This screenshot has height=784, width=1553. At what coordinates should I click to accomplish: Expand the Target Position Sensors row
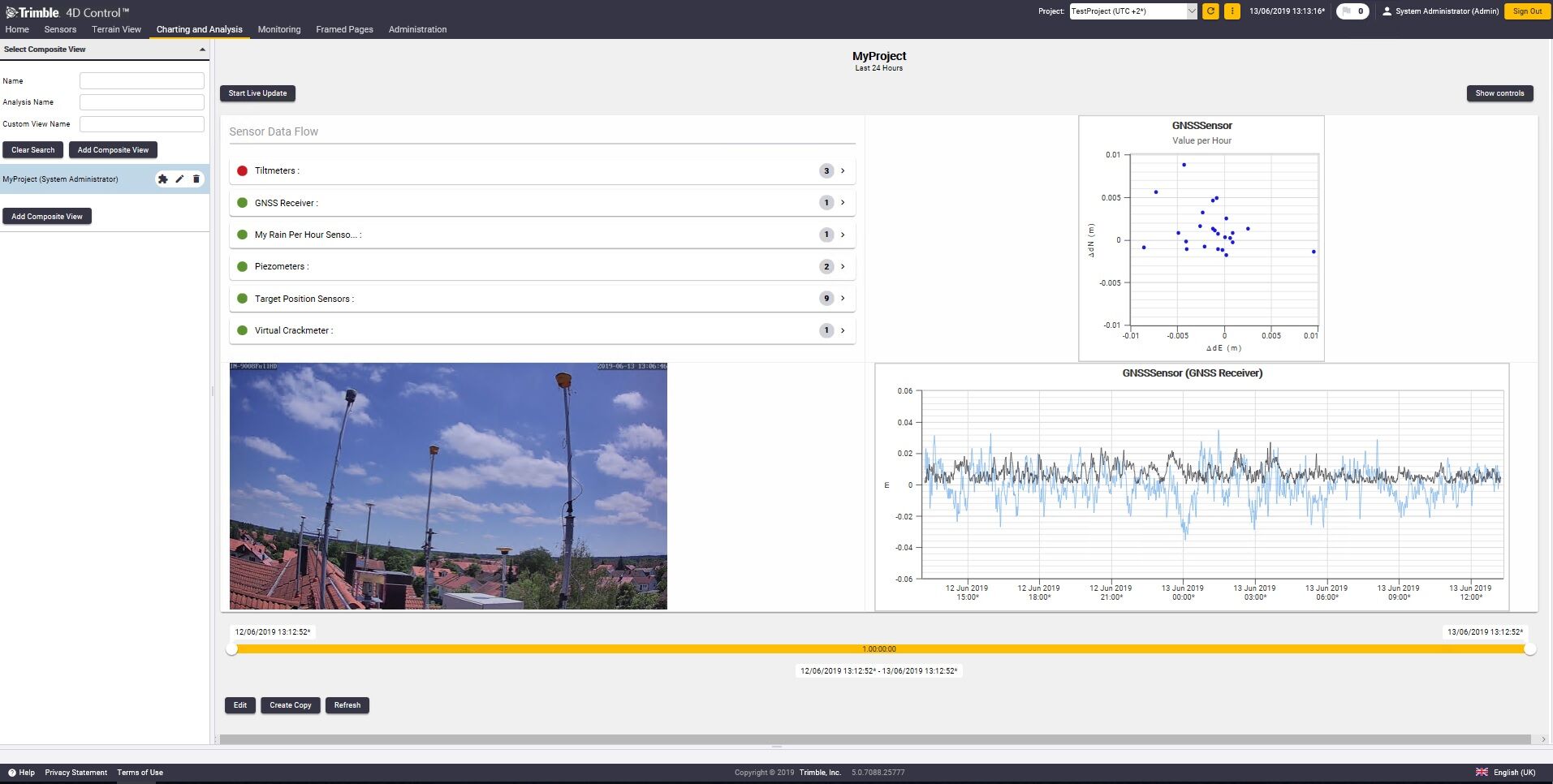pos(843,298)
